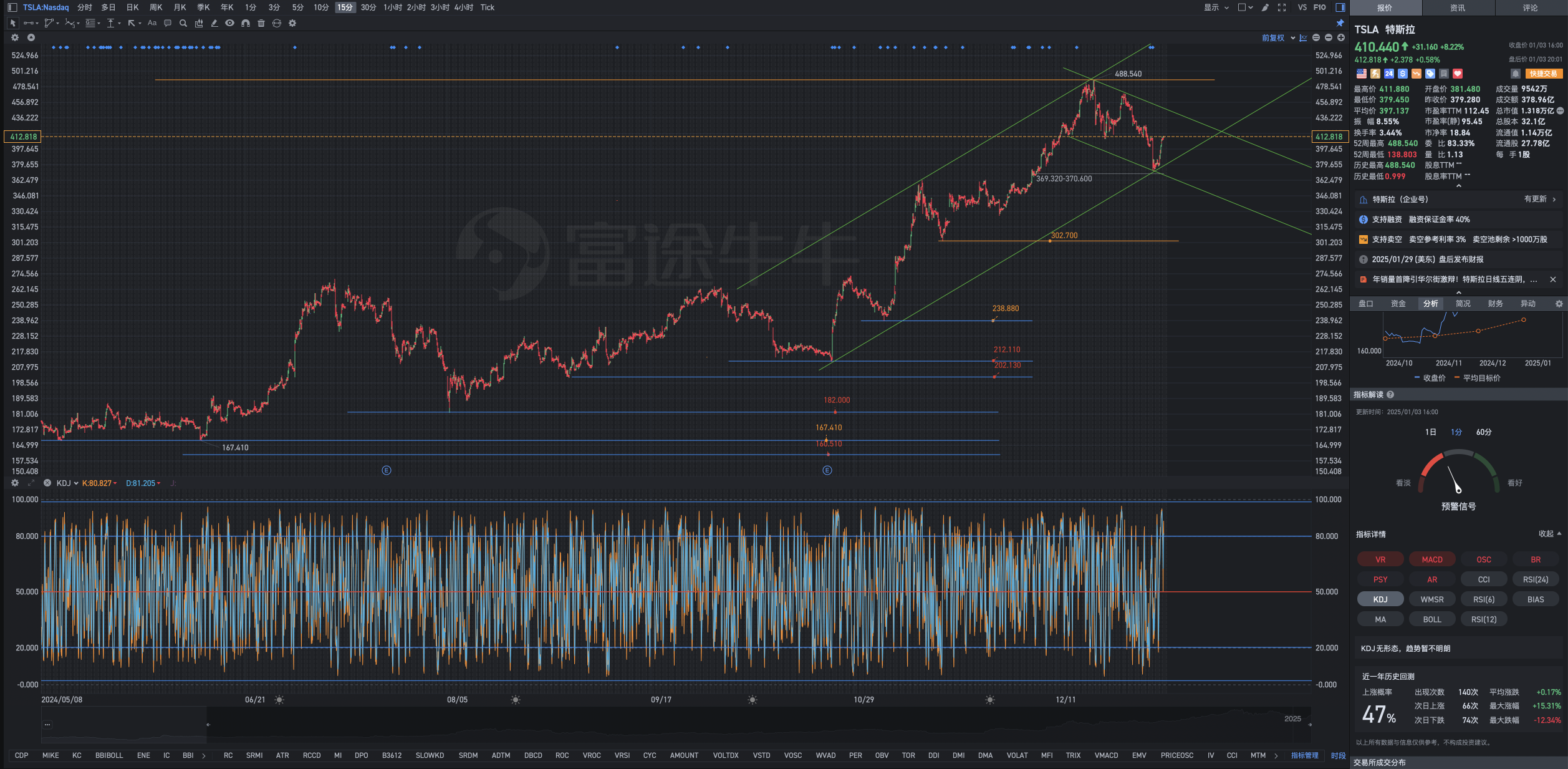The height and width of the screenshot is (769, 1568).
Task: Open the 财务 financials tab
Action: click(x=1496, y=304)
